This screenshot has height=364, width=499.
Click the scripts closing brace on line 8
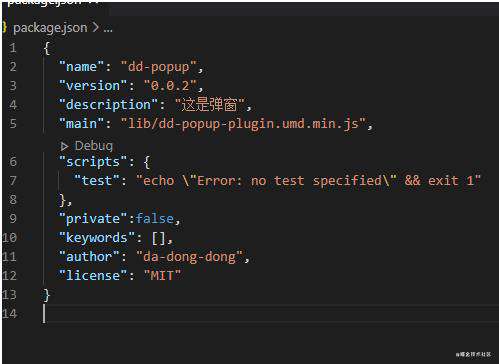tap(63, 200)
